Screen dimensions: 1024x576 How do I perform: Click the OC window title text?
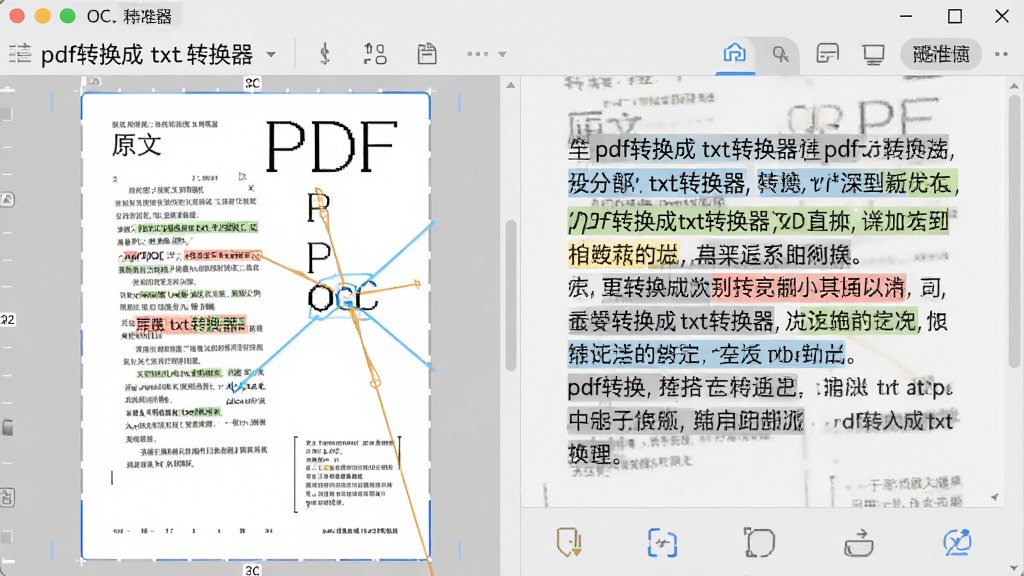[129, 16]
